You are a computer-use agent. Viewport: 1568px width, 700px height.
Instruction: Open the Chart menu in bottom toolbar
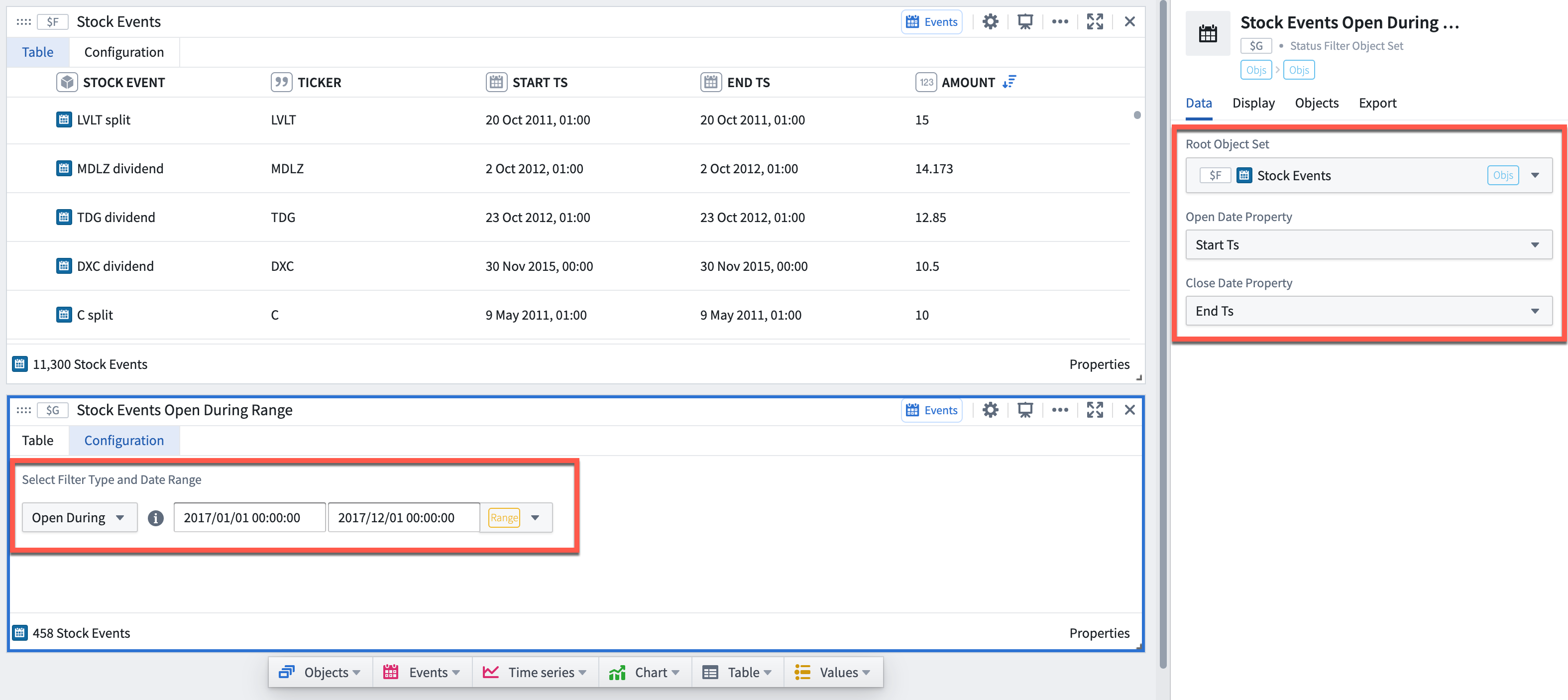pos(645,673)
